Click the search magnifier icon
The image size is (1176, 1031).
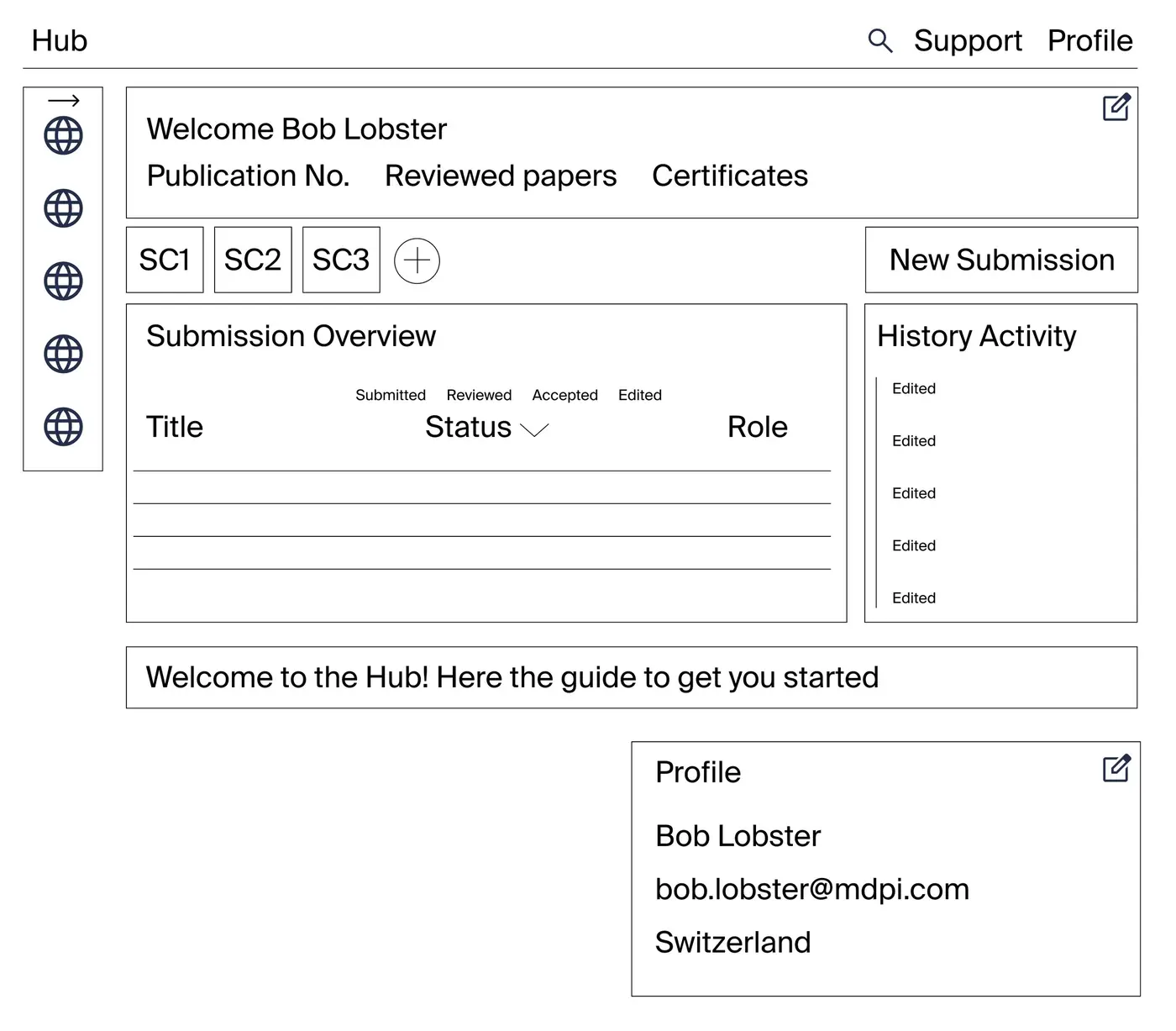point(879,40)
